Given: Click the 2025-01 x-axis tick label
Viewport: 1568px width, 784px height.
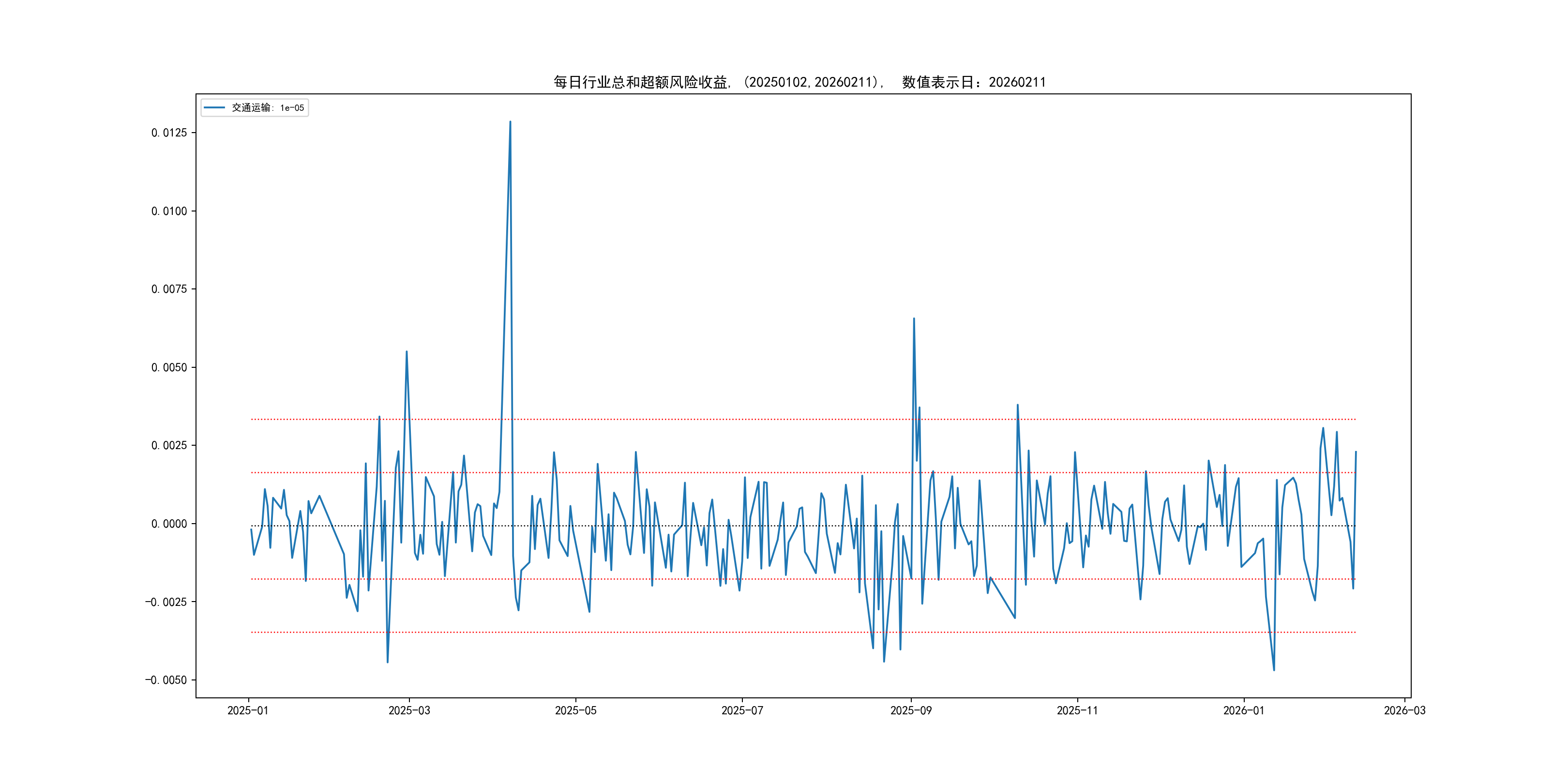Looking at the screenshot, I should pyautogui.click(x=248, y=710).
